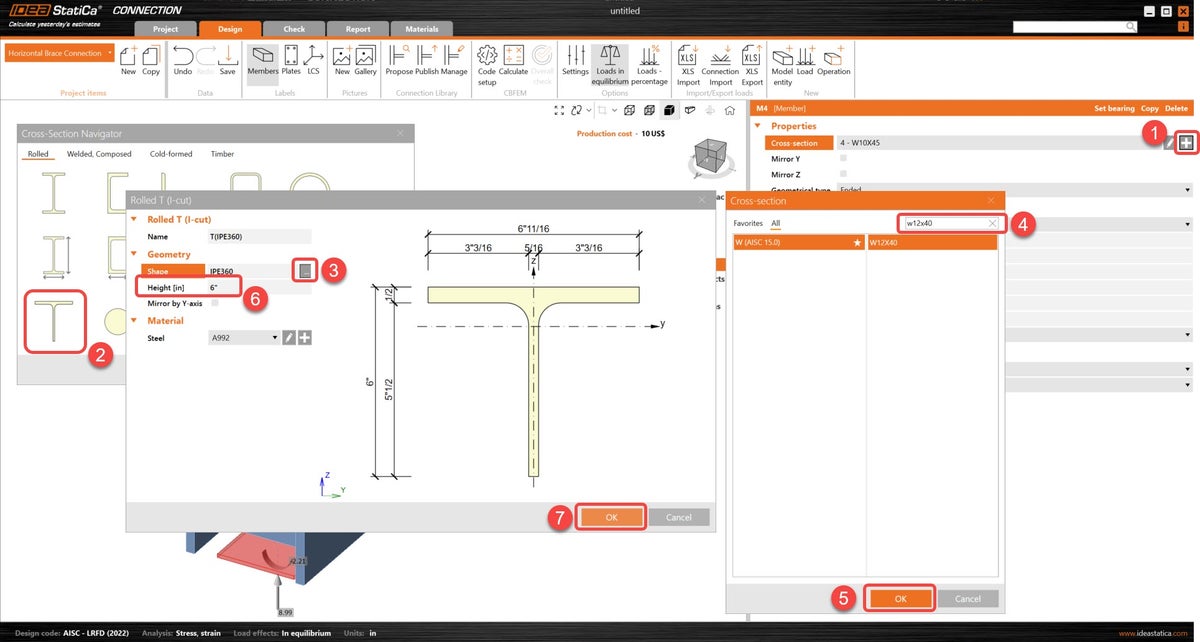Image resolution: width=1200 pixels, height=642 pixels.
Task: Open the Check ribbon tab
Action: 293,28
